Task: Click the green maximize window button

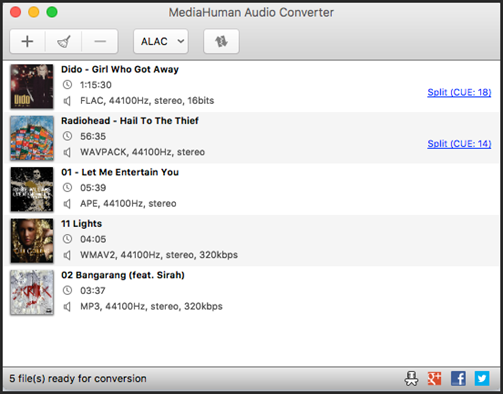Action: [52, 12]
